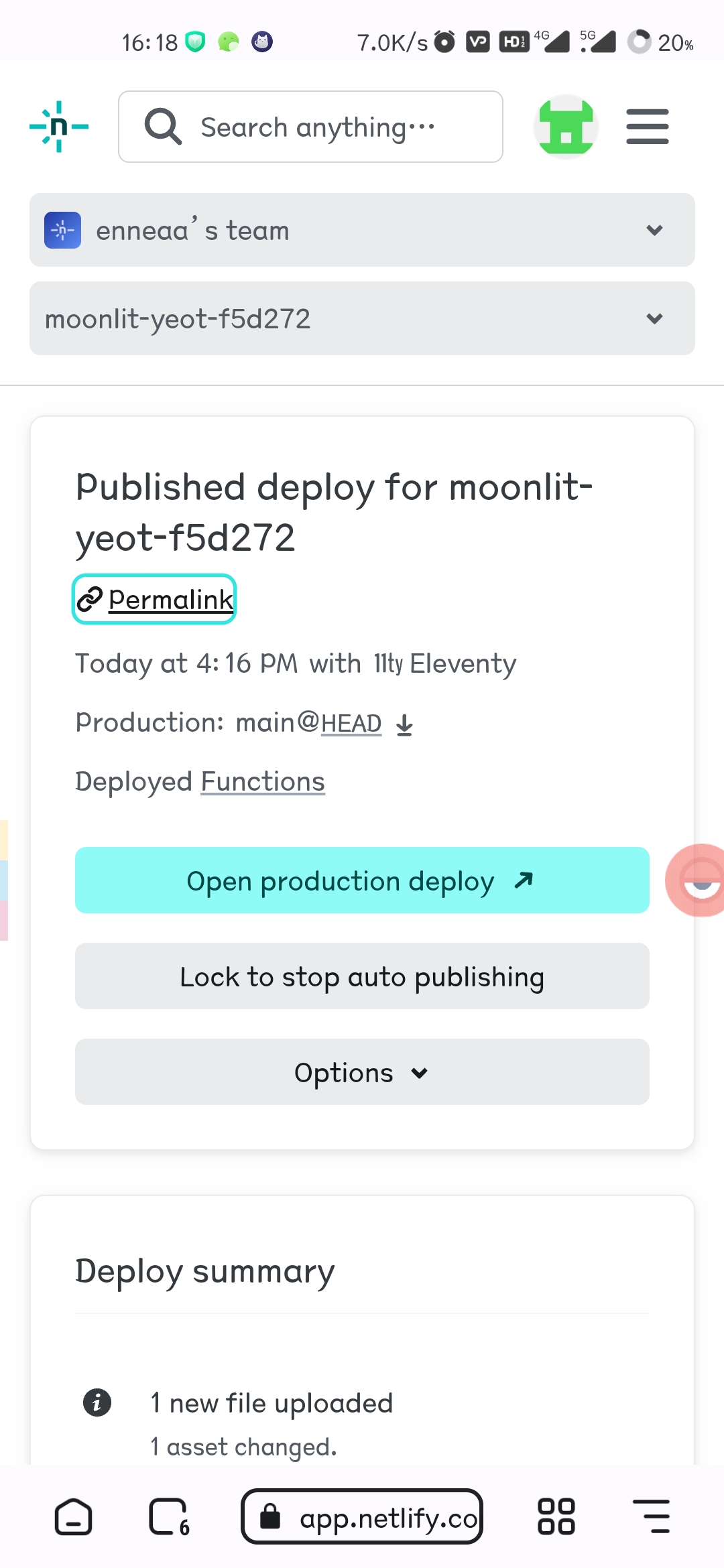Open the user avatar profile icon
Viewport: 724px width, 1568px height.
566,127
